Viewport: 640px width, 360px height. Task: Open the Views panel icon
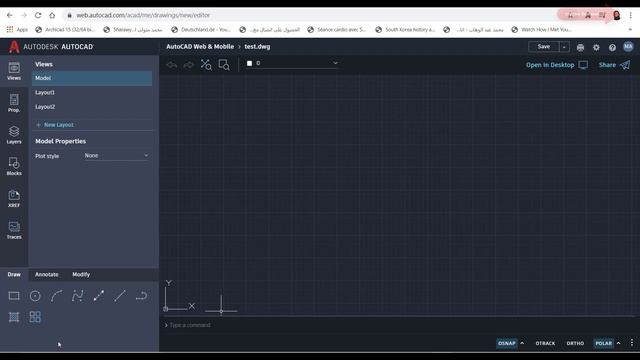pyautogui.click(x=14, y=71)
